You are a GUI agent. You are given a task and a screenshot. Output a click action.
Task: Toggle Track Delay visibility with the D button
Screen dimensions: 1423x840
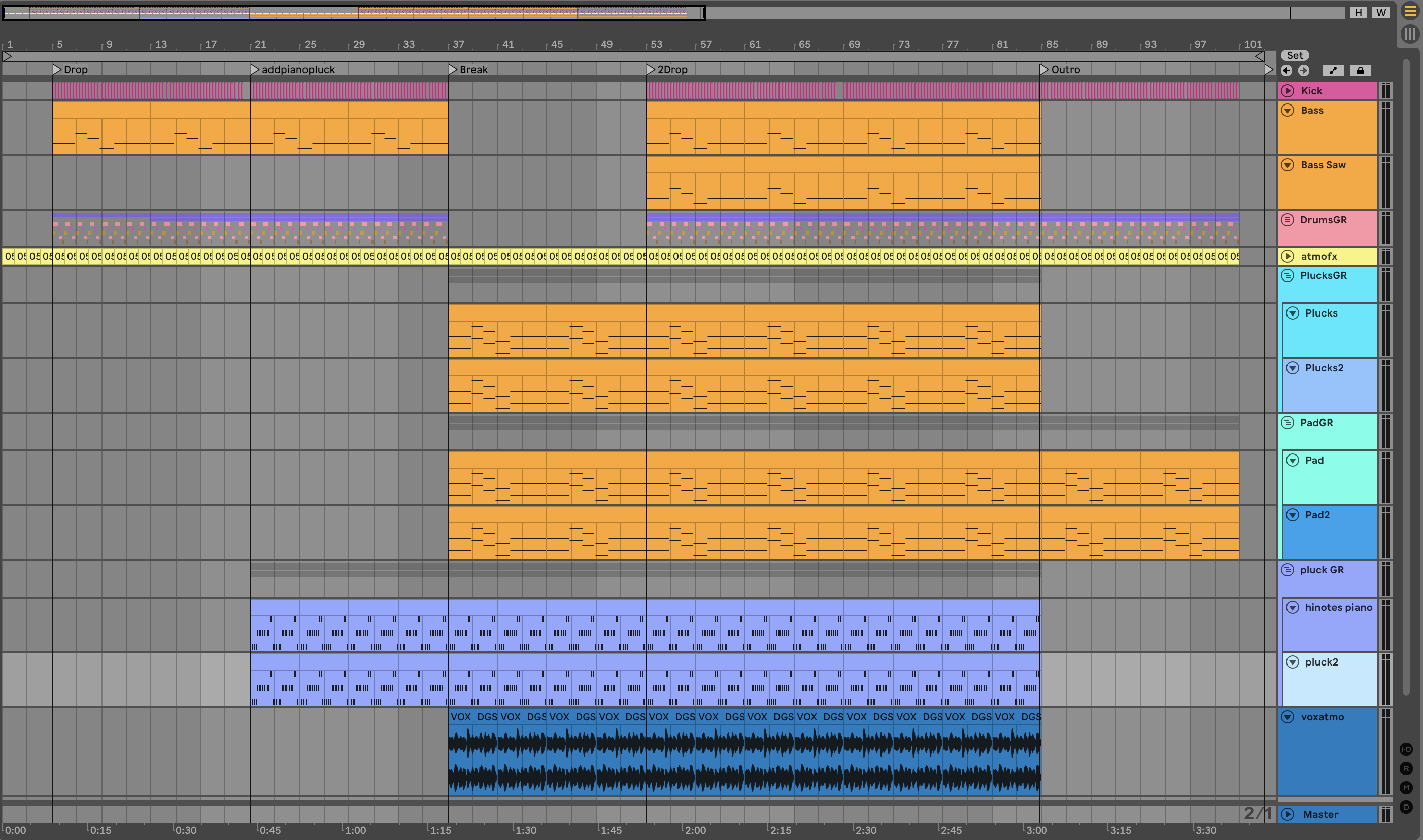click(x=1406, y=807)
